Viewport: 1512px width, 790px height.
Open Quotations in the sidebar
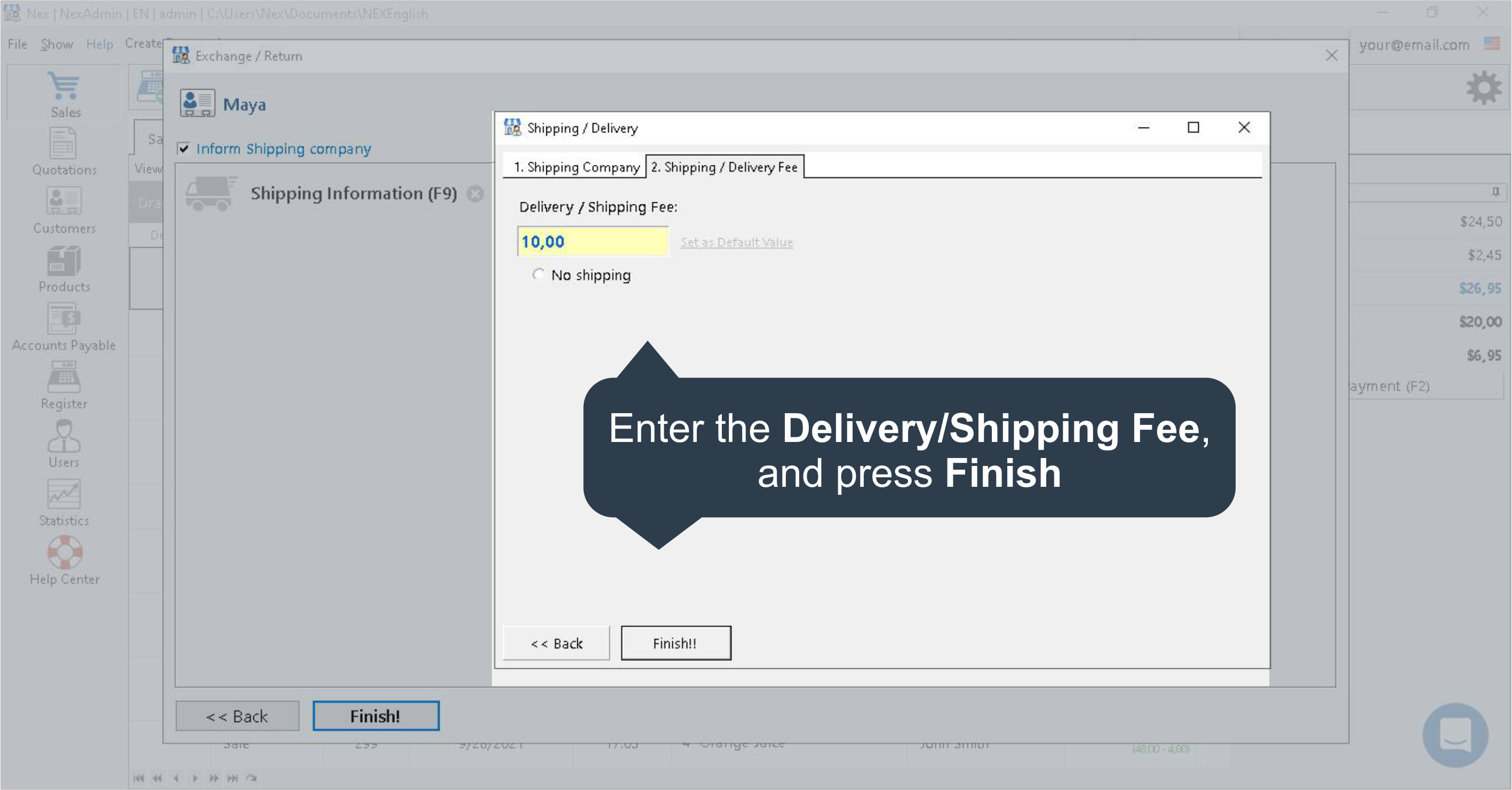(63, 144)
